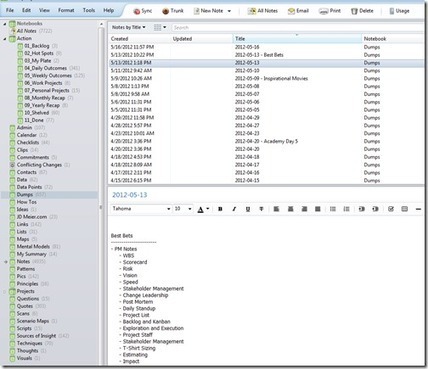Justify the text
Screen dimensions: 428x369
coord(318,209)
